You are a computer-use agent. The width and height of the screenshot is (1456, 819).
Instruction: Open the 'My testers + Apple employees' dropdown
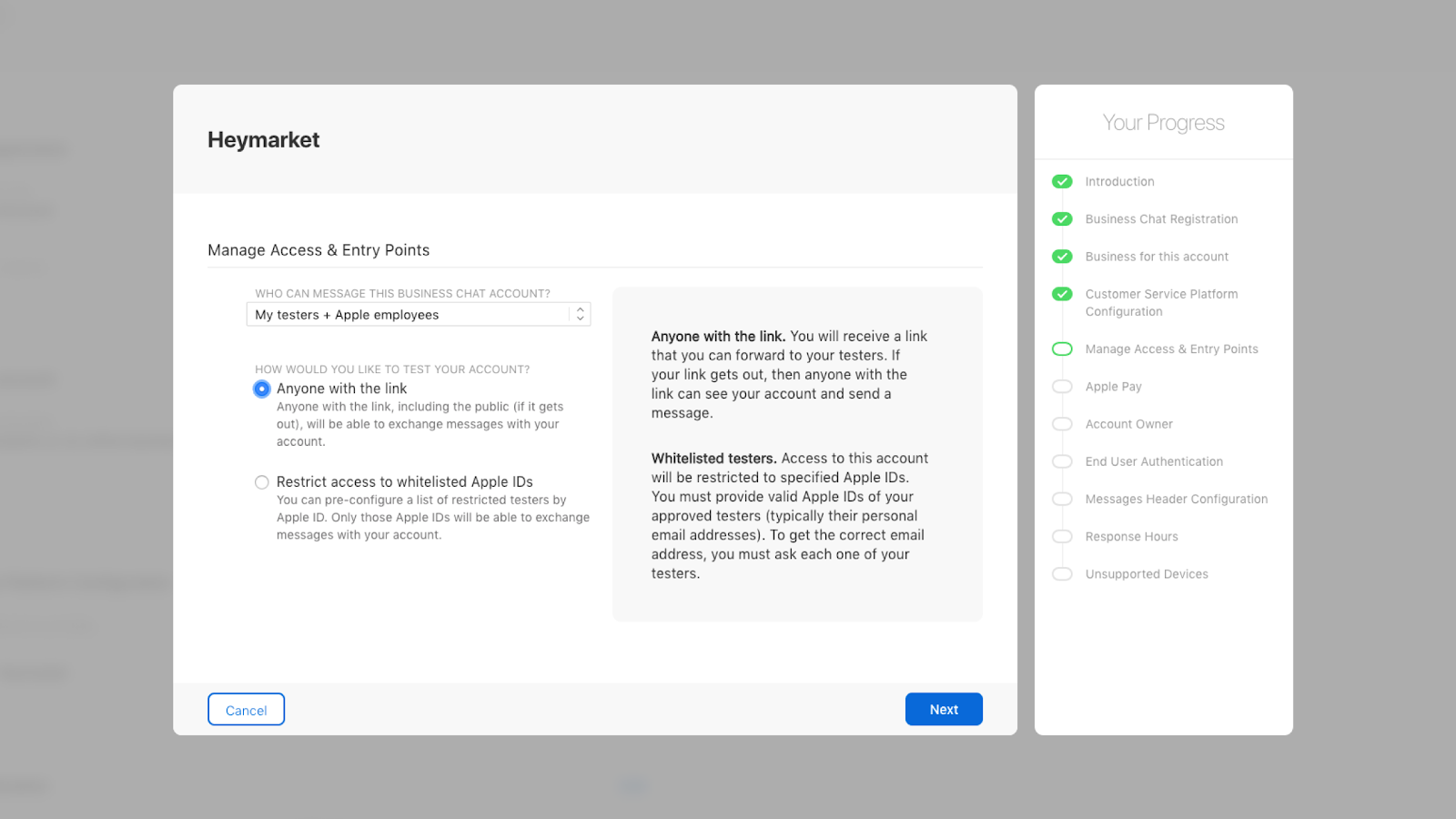pos(419,315)
